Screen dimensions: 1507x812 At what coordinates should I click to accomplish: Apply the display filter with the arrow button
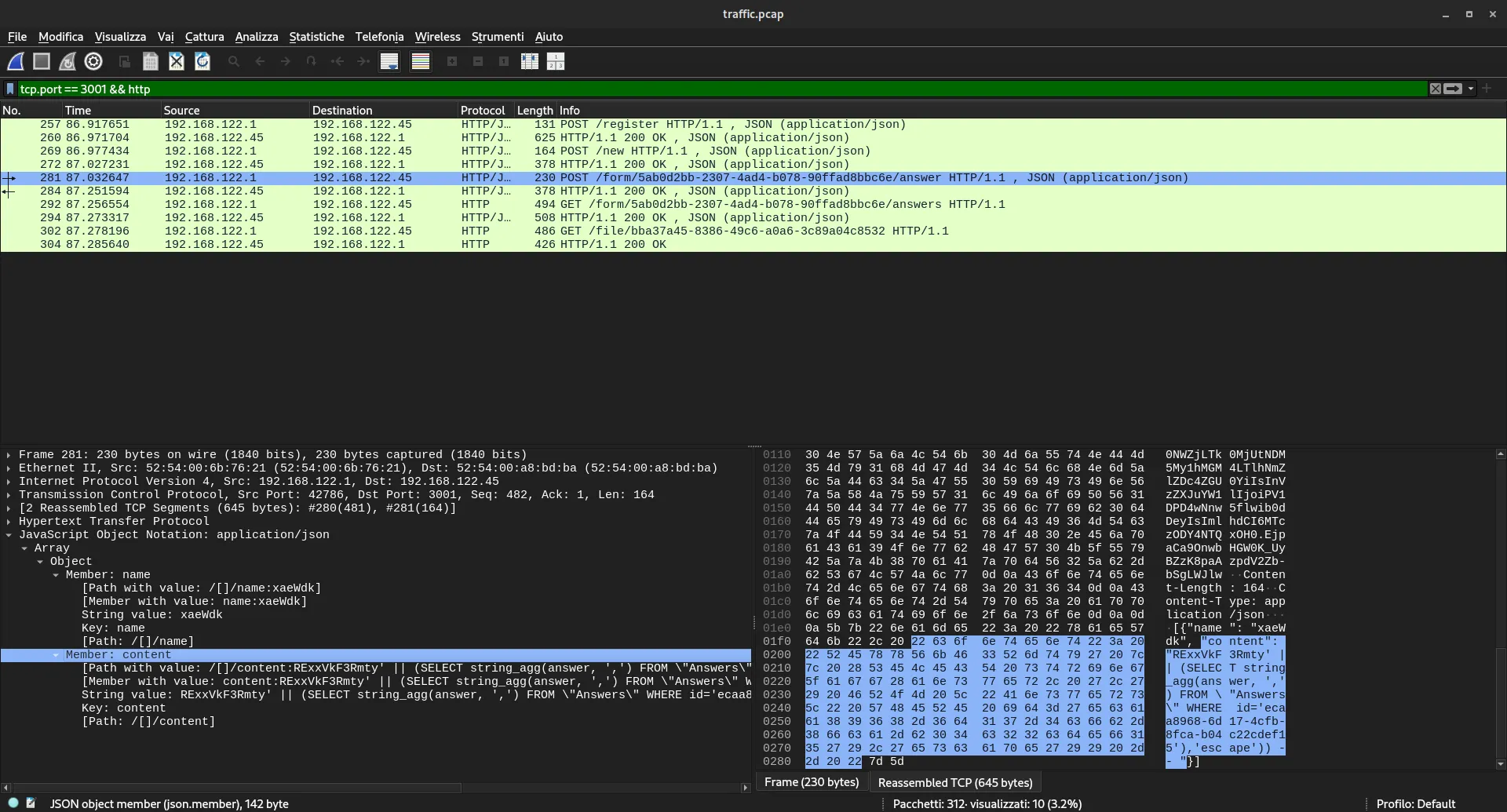(x=1454, y=89)
